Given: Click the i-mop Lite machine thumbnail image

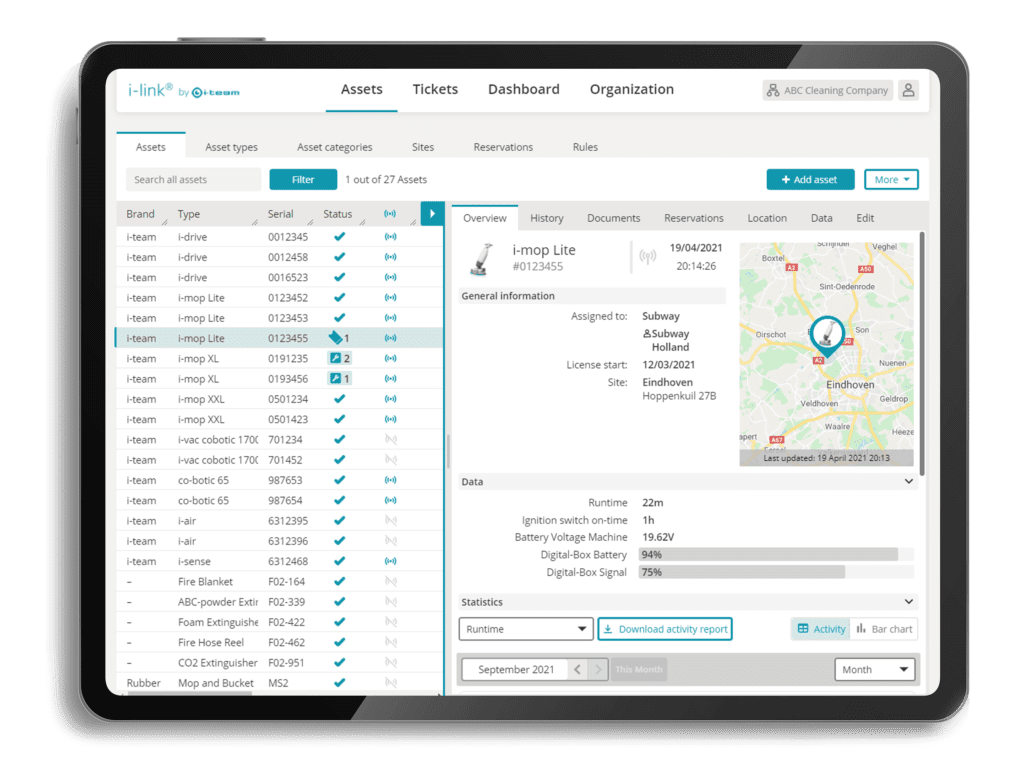Looking at the screenshot, I should tap(479, 259).
